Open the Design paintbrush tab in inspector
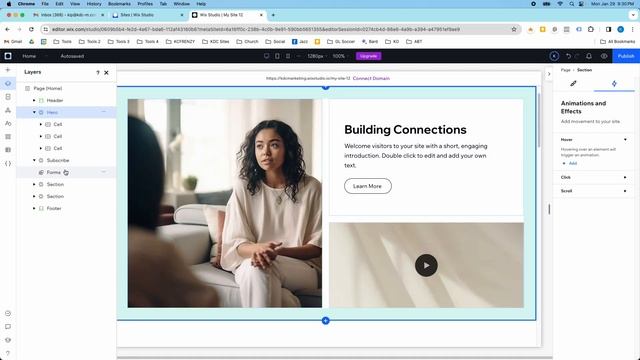This screenshot has height=360, width=640. click(573, 83)
